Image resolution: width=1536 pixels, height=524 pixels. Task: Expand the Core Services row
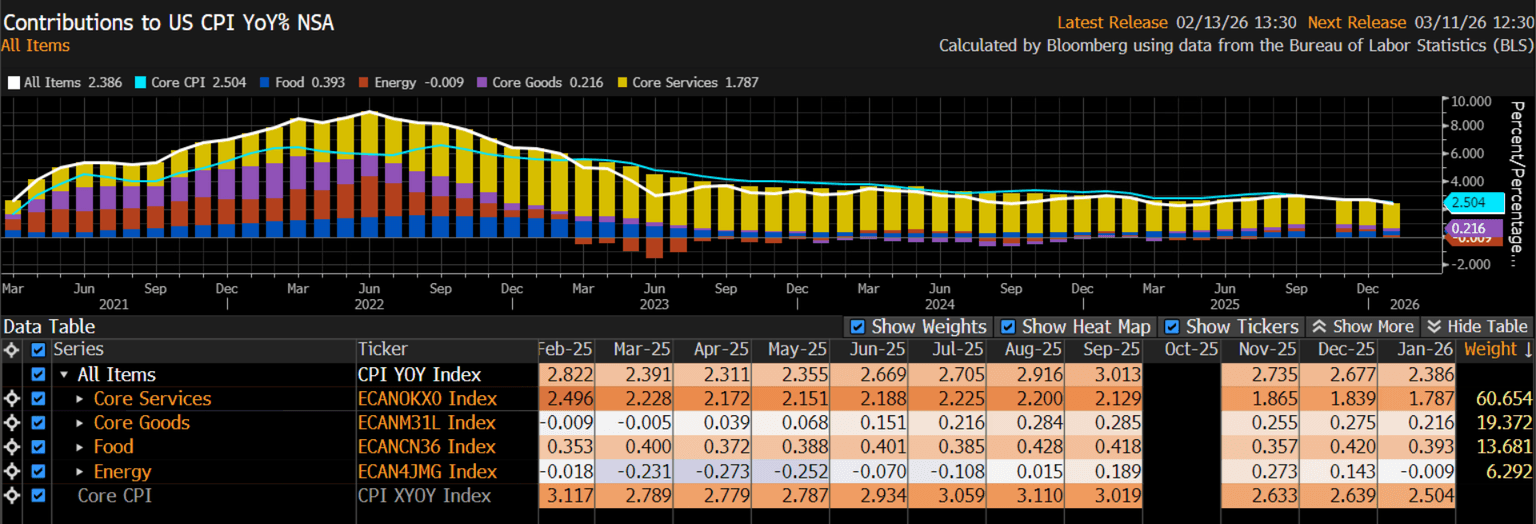(80, 399)
